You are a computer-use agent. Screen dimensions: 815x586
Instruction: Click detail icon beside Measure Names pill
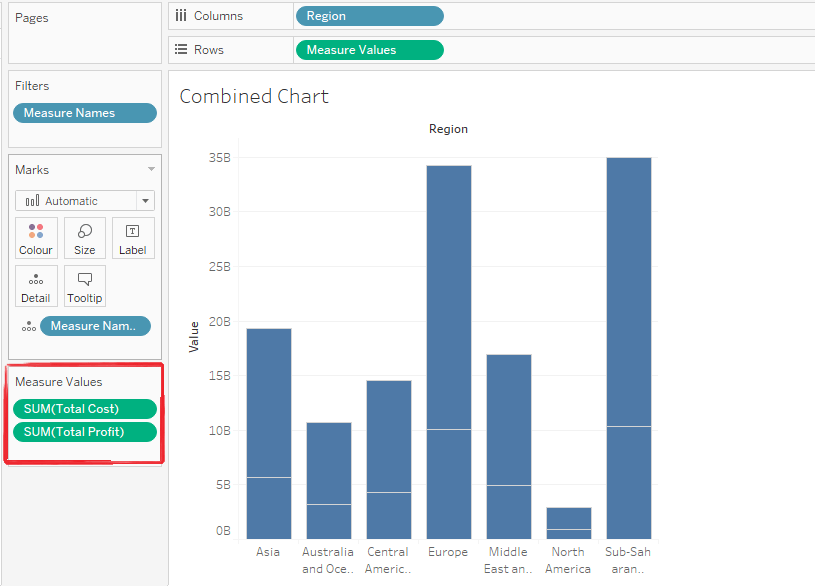29,326
